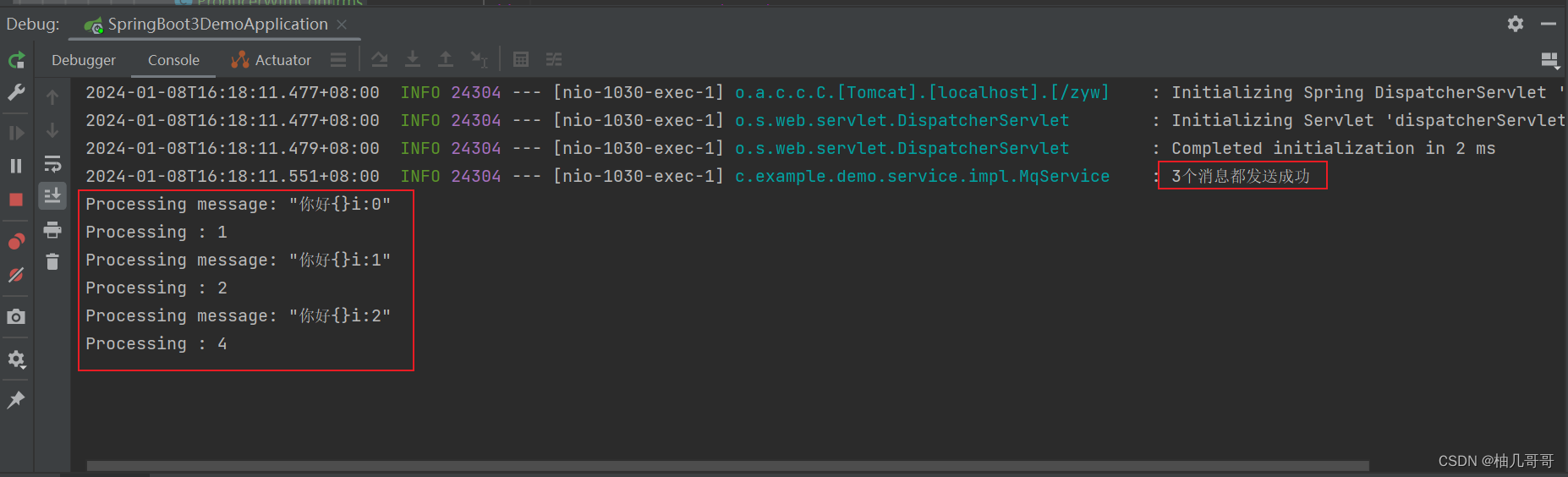
Task: Click the Show Execution Point lines icon
Action: (338, 59)
